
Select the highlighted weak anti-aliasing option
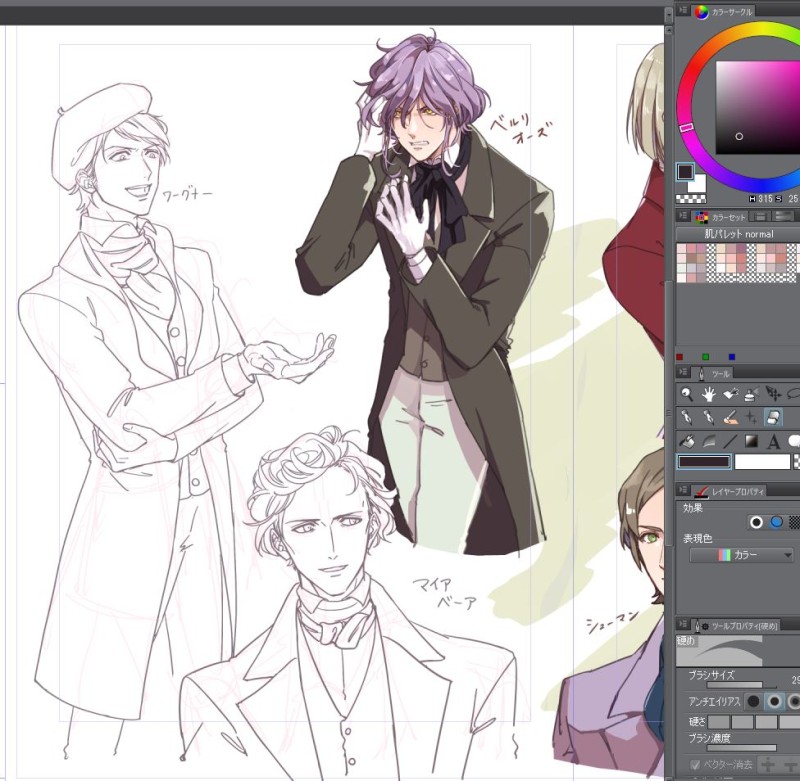click(774, 702)
